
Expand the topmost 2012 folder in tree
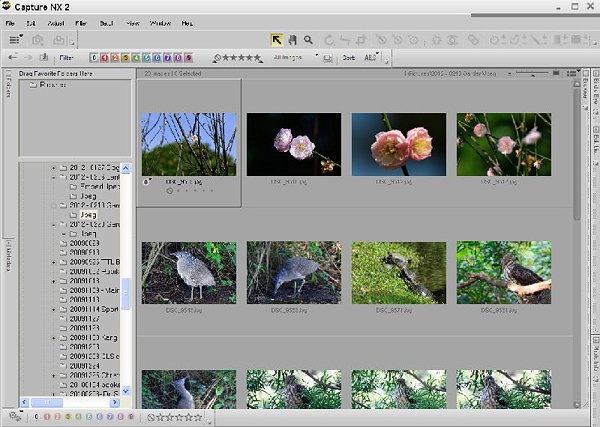[x=54, y=168]
